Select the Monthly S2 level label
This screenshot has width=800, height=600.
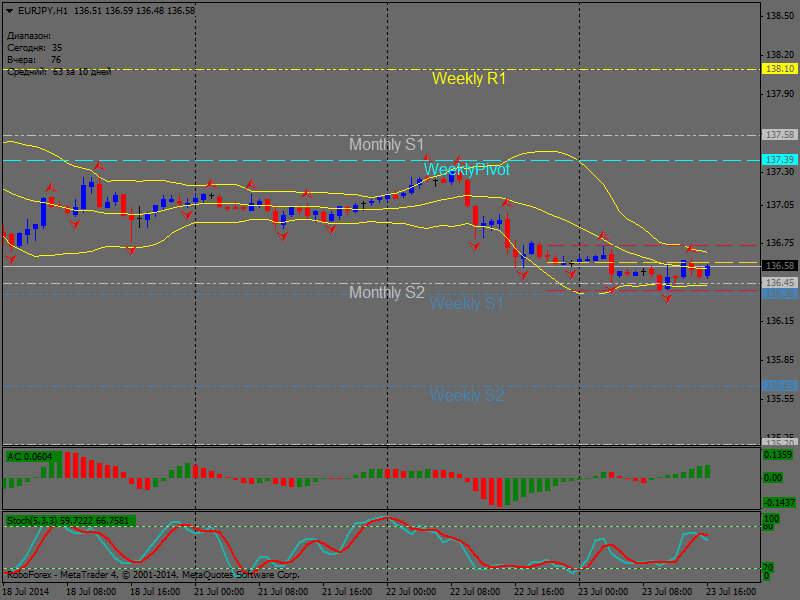[x=386, y=292]
